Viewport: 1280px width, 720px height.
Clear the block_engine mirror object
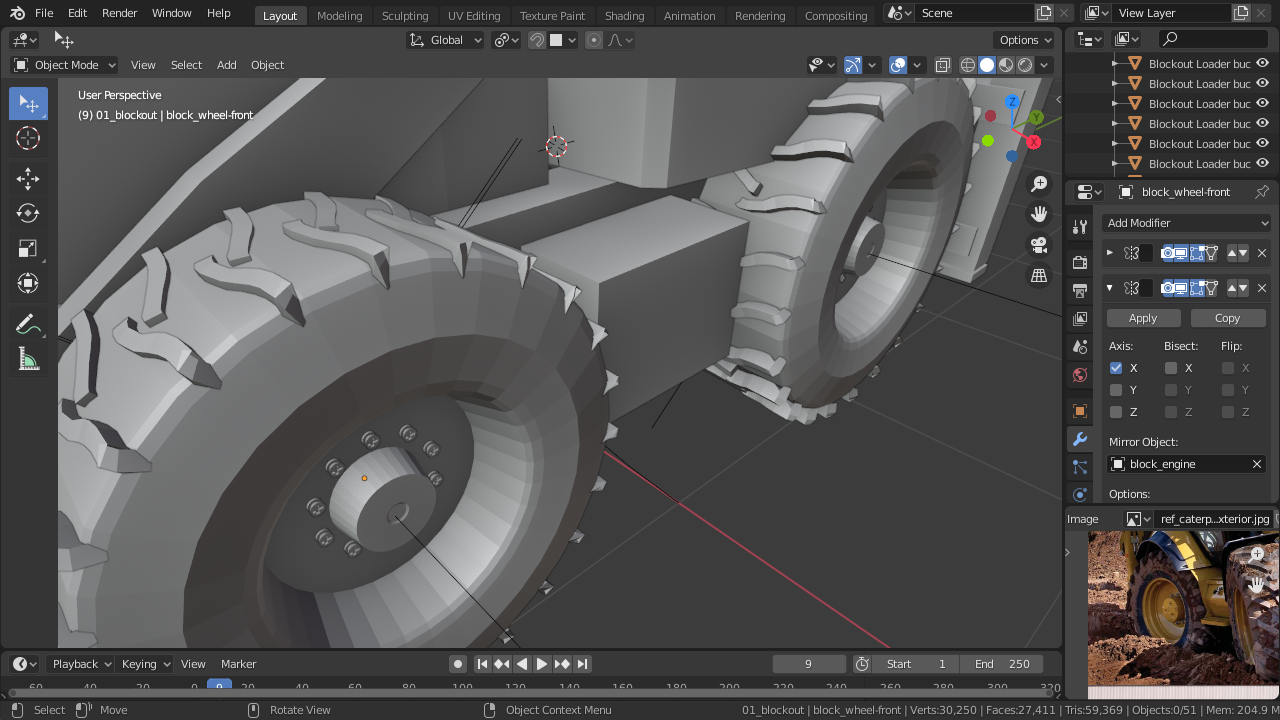click(1257, 464)
